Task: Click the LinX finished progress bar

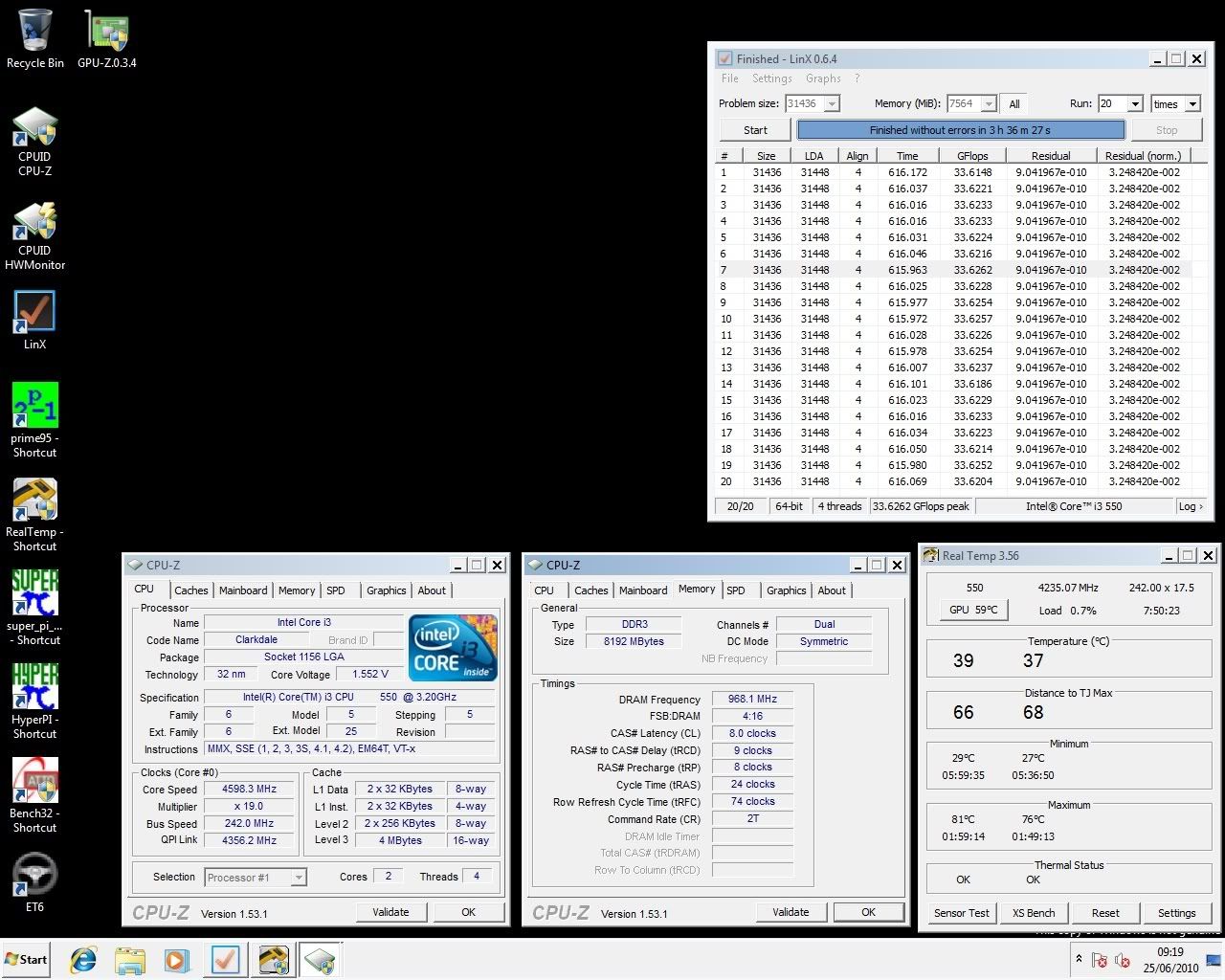Action: point(960,130)
